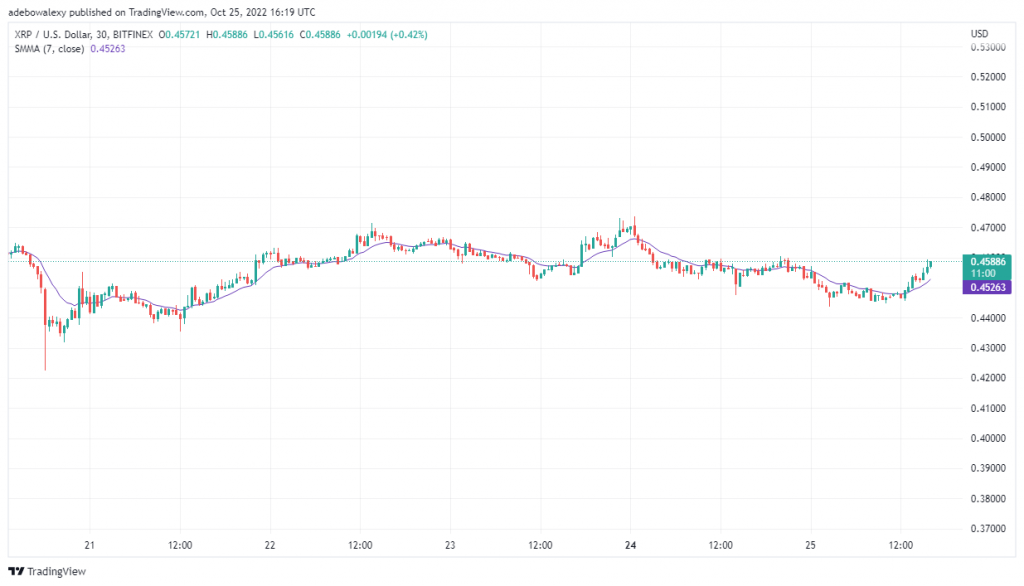Click the BITFINEX exchange label
Viewport: 1024px width, 586px height.
click(133, 35)
